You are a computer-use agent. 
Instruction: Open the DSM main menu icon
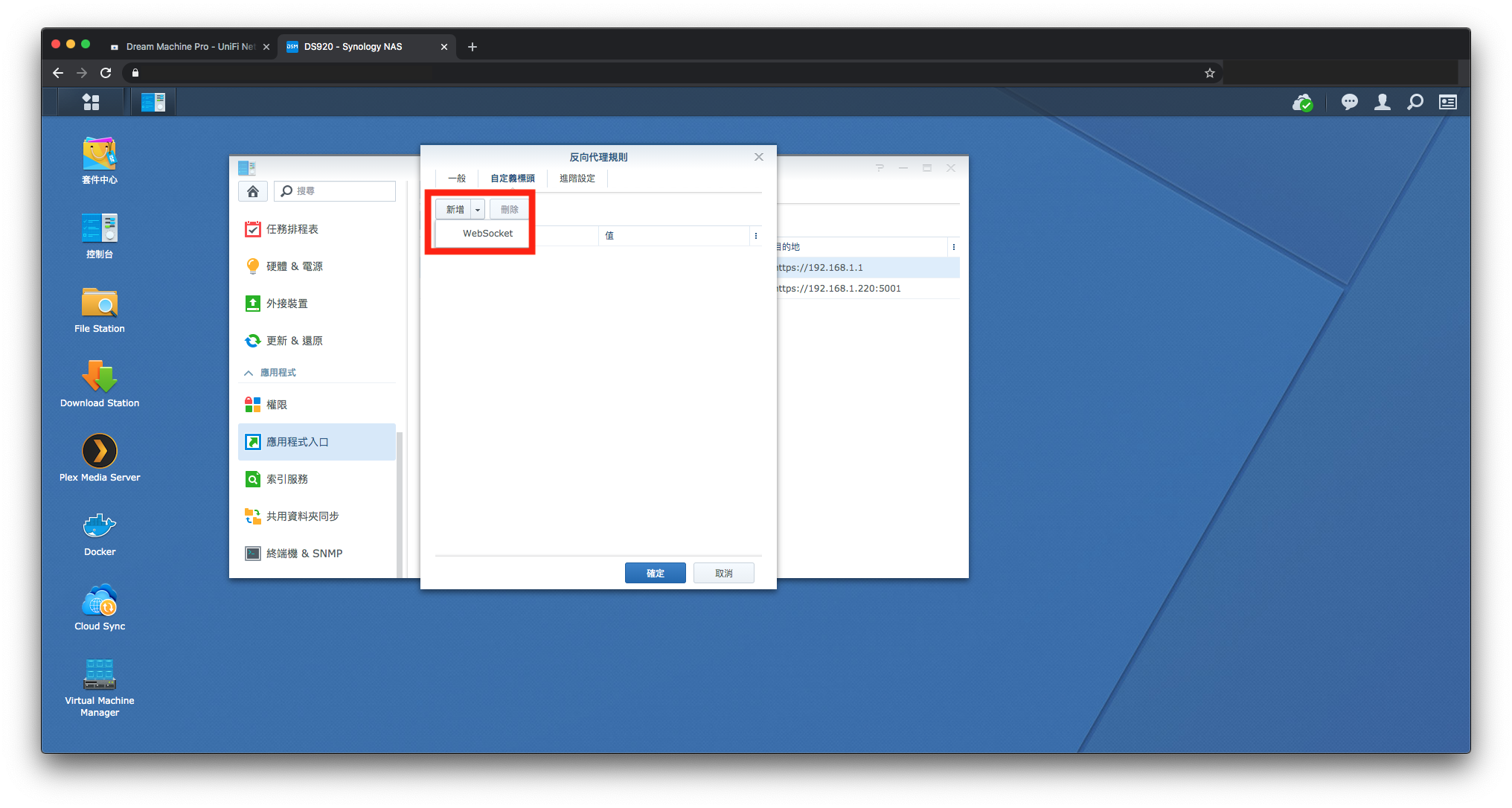tap(91, 102)
